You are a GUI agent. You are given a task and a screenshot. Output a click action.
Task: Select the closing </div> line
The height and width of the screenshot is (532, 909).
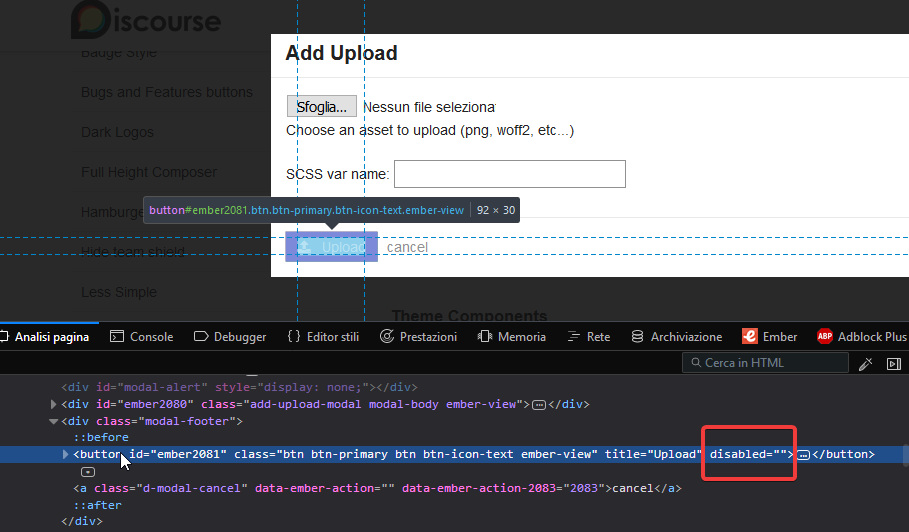(82, 522)
